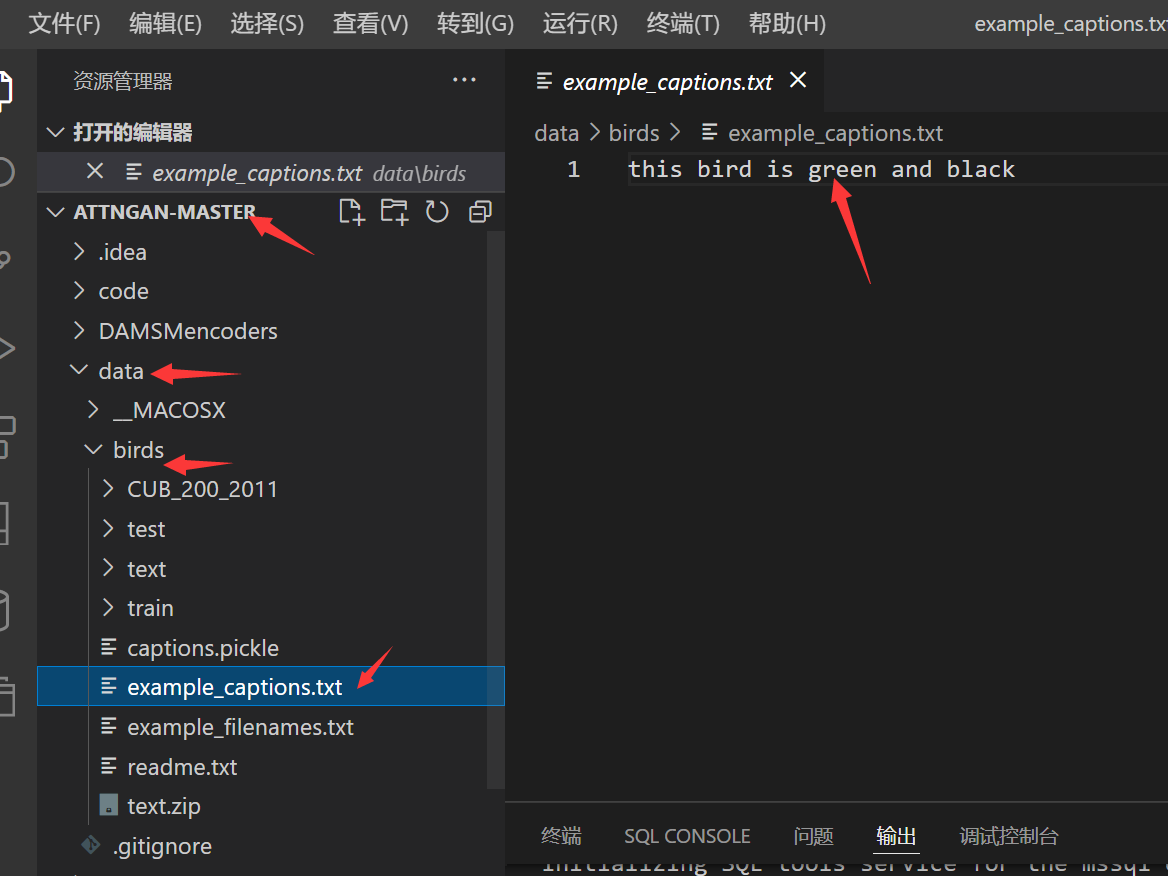
Task: Click the New File icon in explorer header
Action: pos(352,212)
